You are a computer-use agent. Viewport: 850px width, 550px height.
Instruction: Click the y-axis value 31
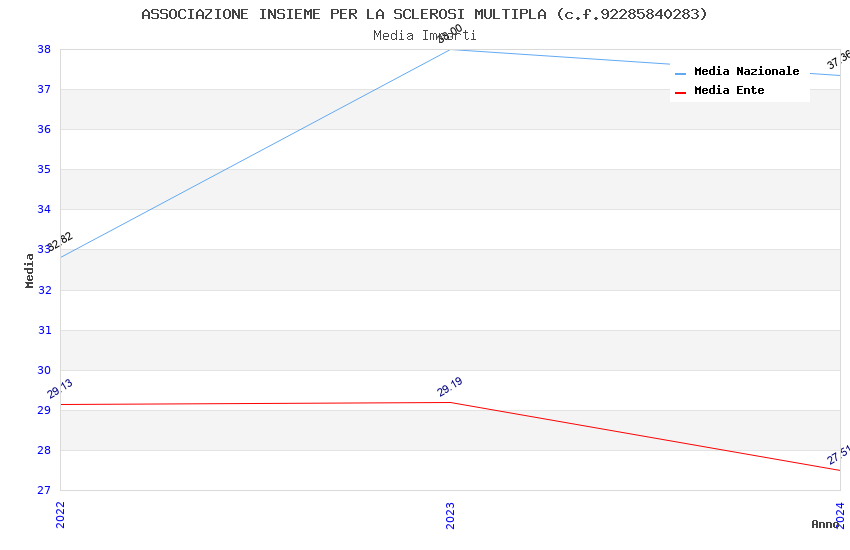[44, 331]
